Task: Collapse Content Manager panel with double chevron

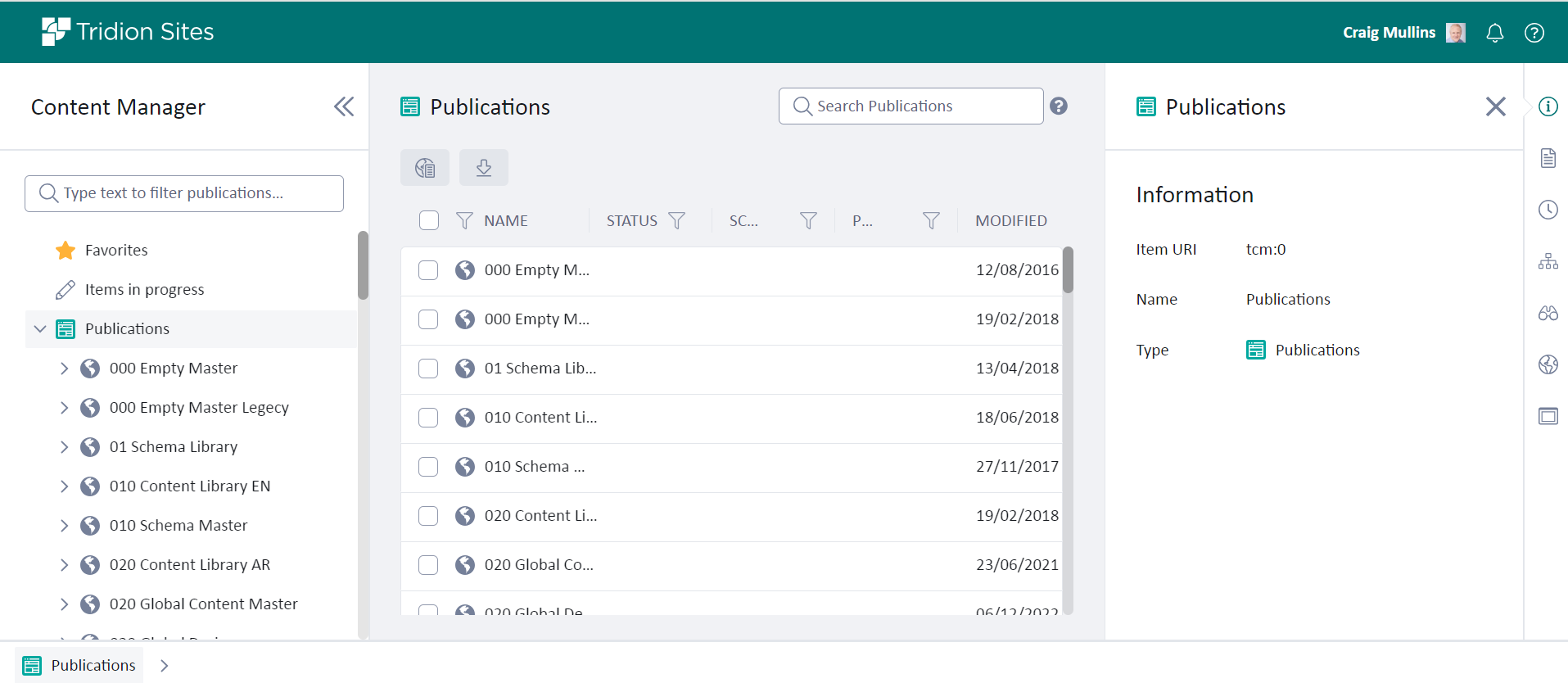Action: [344, 106]
